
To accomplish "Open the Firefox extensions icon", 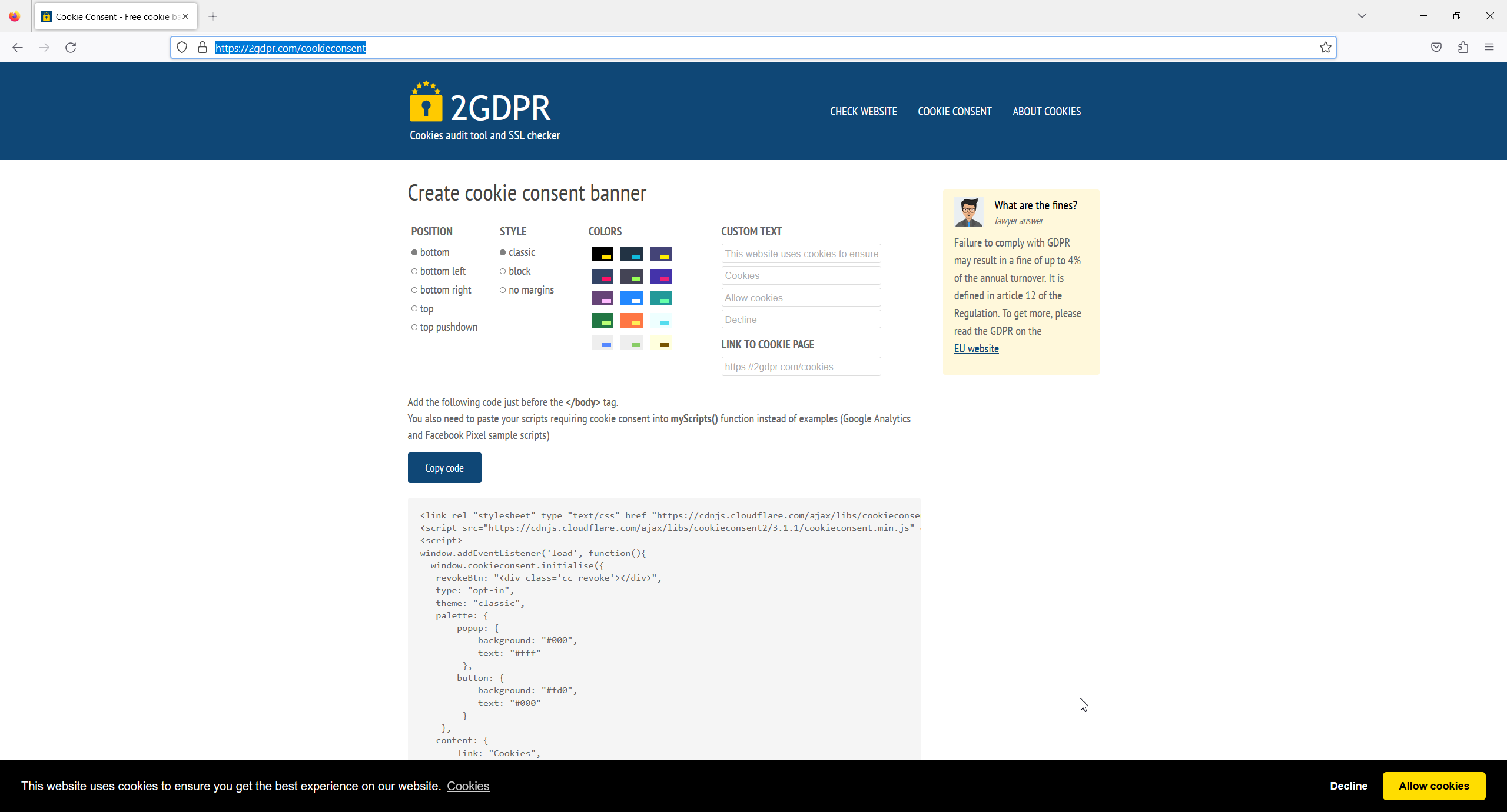I will click(x=1463, y=48).
